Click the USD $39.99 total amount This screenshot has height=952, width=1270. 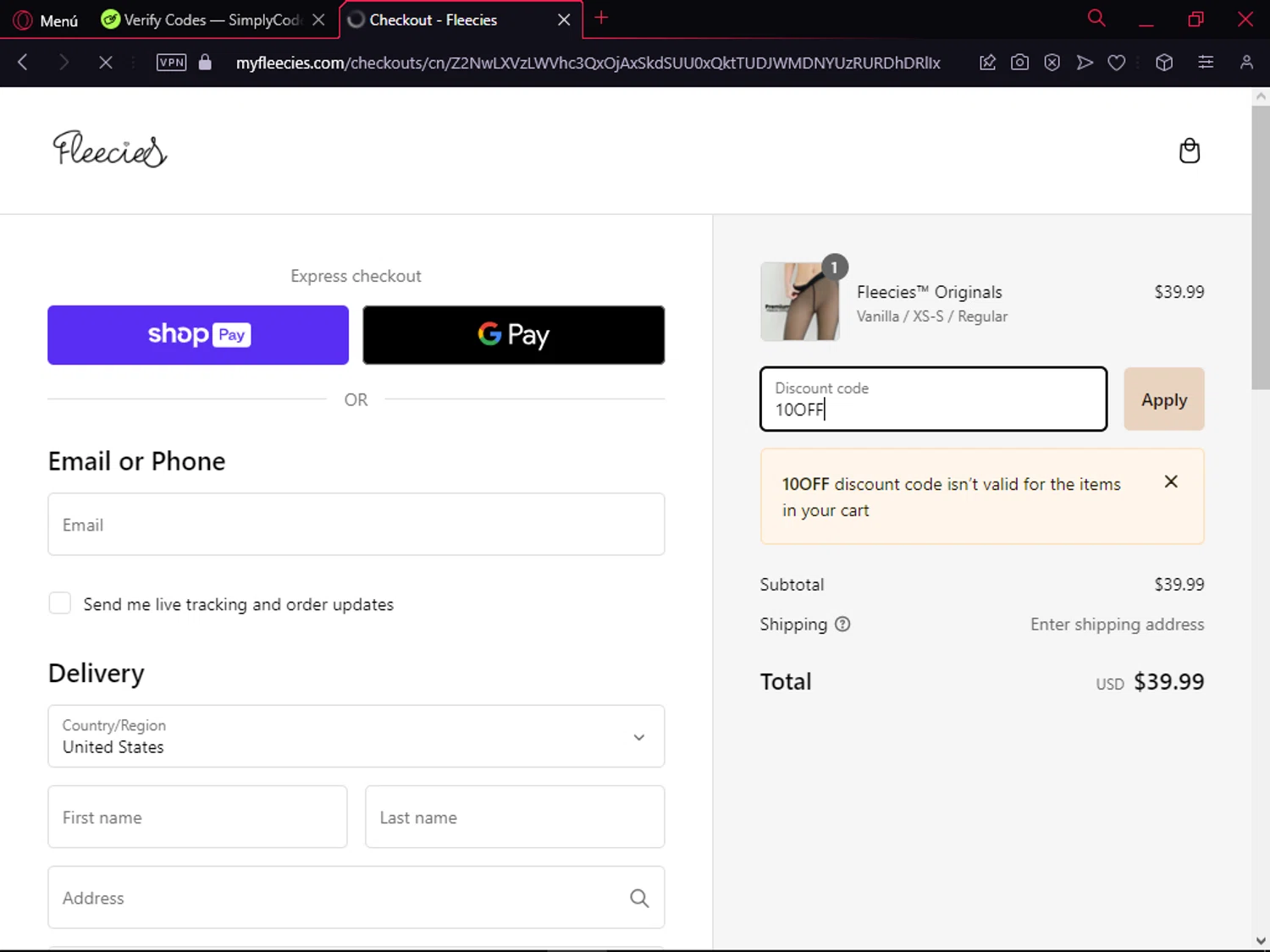1150,682
